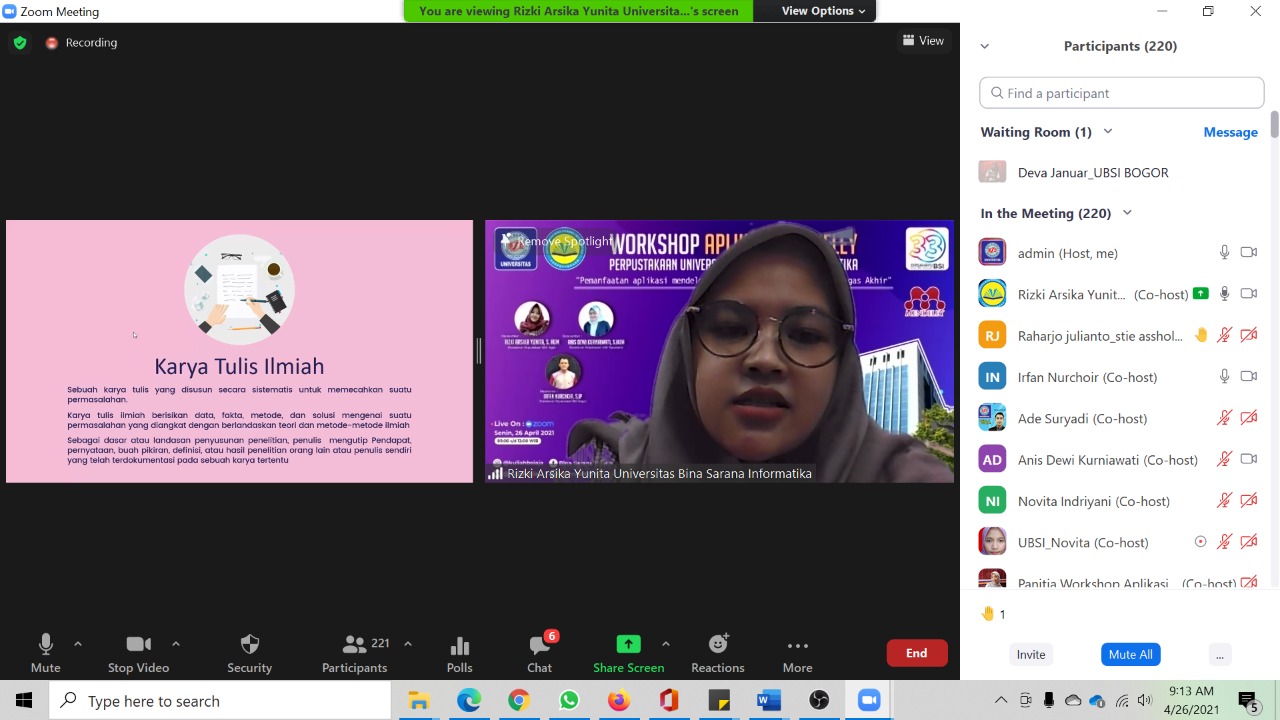The image size is (1280, 720).
Task: Open participants options arrow next to 221
Action: [407, 644]
